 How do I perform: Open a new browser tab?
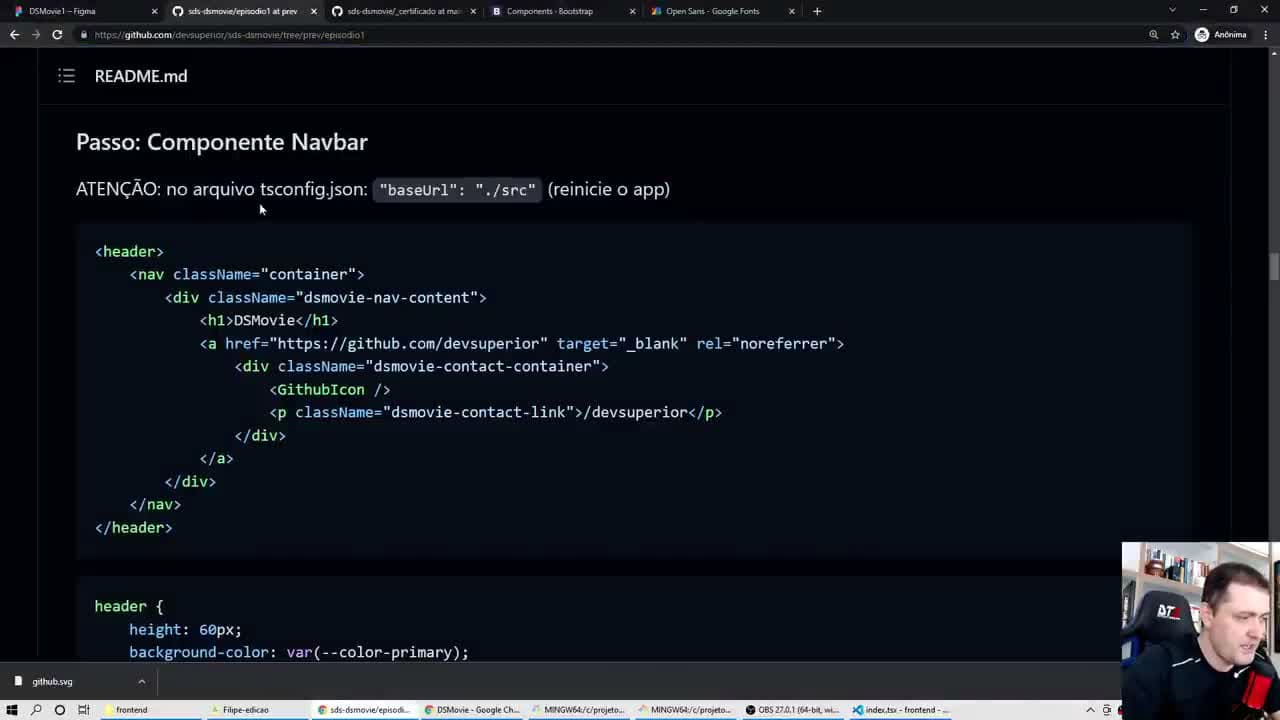click(x=817, y=11)
